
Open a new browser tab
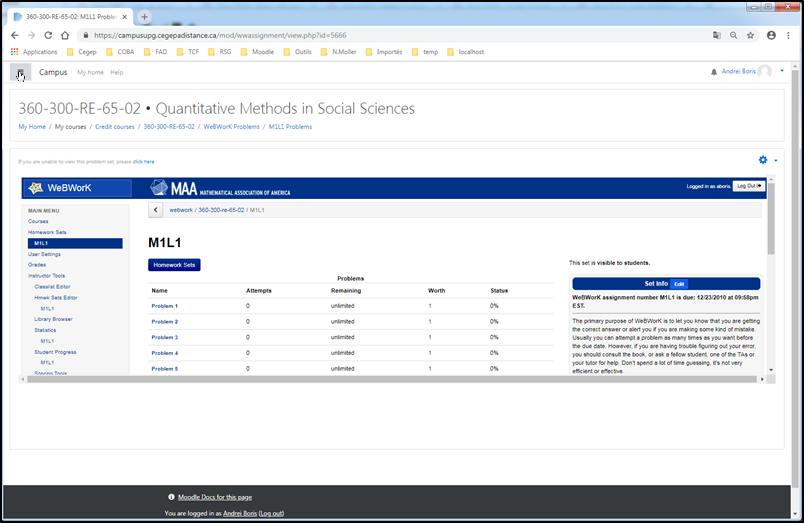(145, 17)
